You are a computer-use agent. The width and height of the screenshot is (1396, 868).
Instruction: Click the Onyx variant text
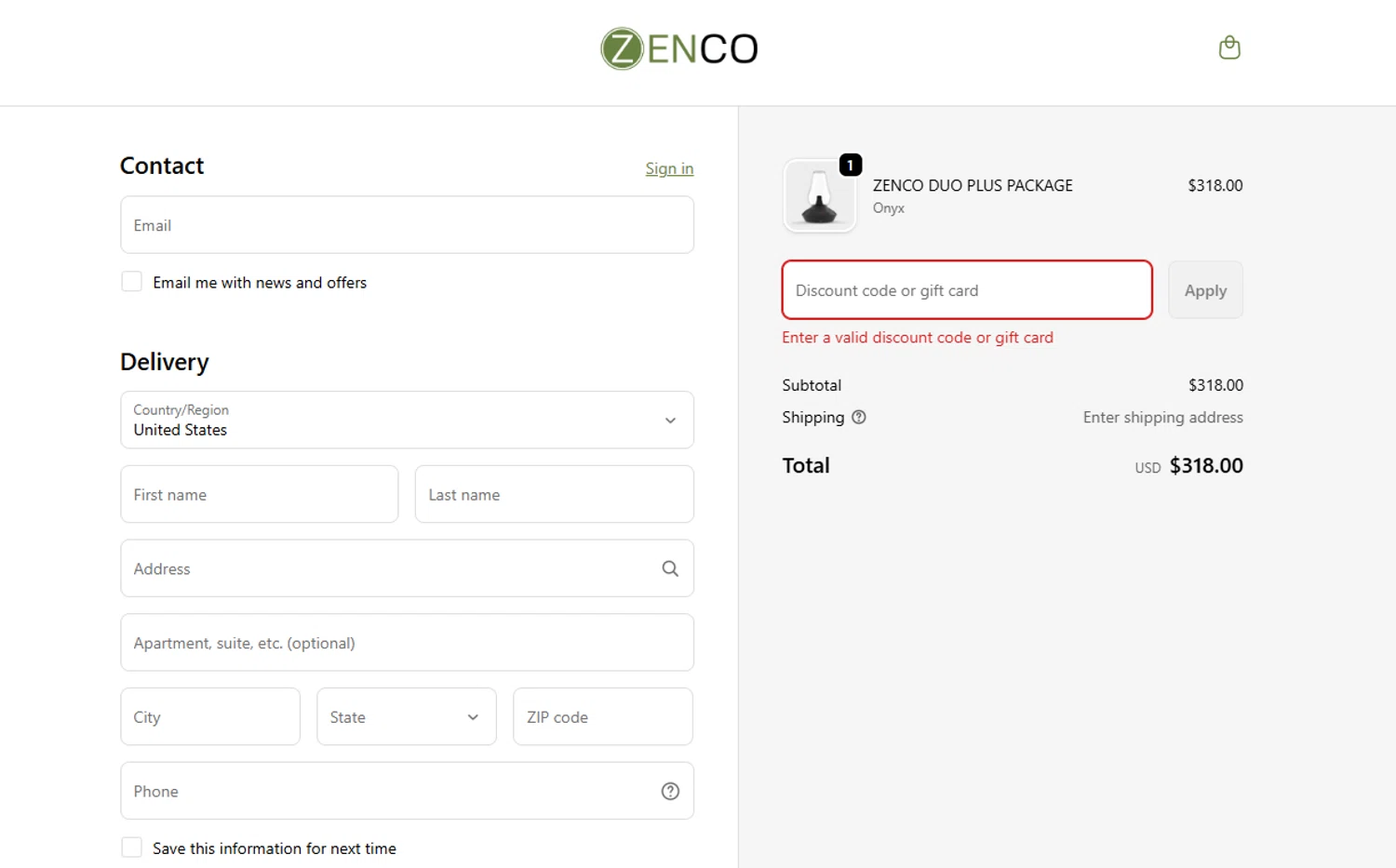889,208
